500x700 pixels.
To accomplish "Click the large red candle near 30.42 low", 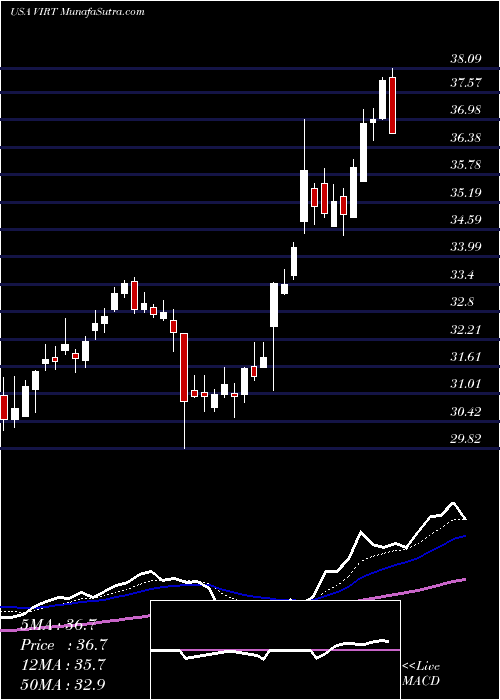I will click(184, 367).
